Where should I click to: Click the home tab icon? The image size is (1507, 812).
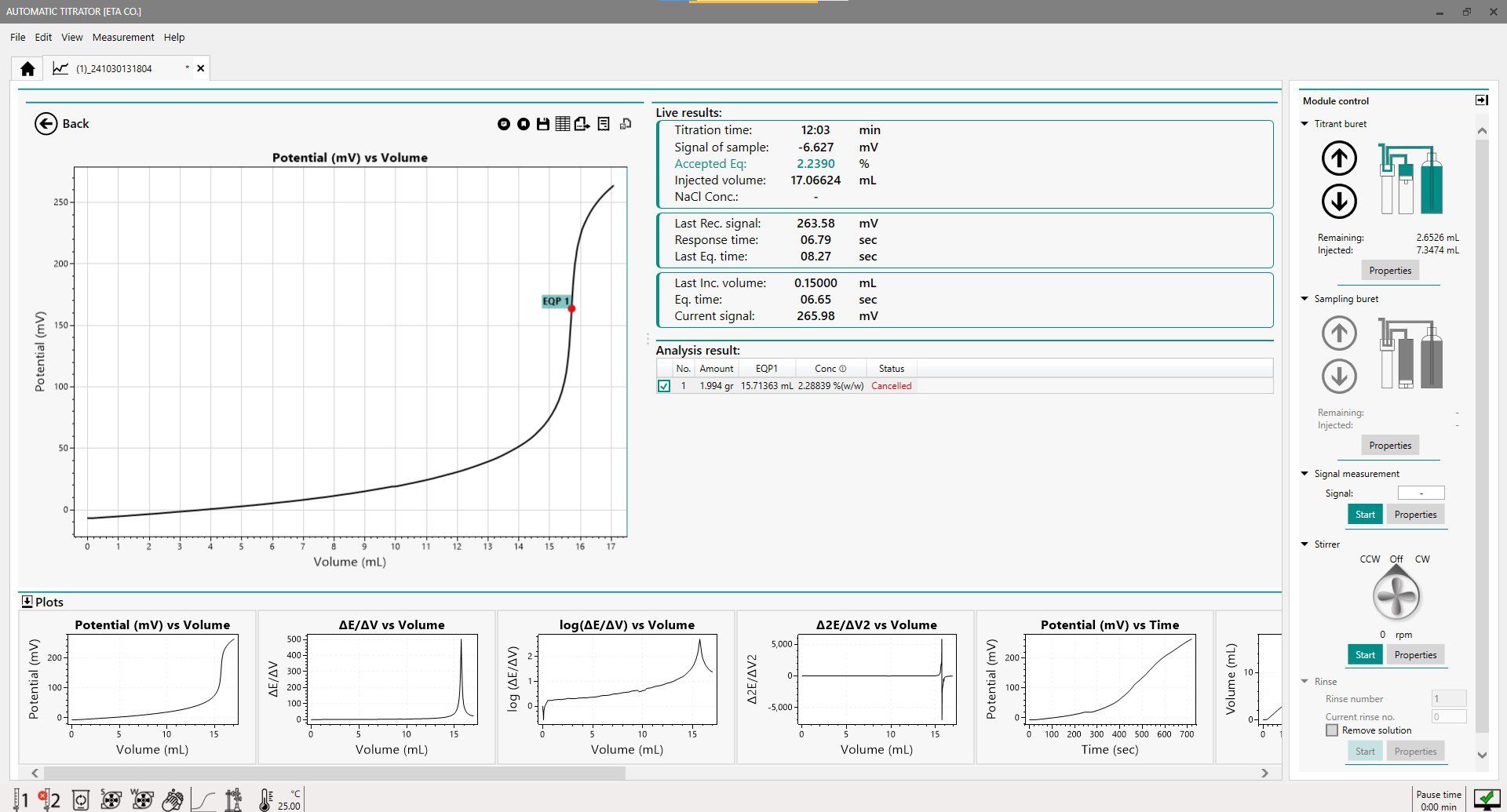(27, 69)
